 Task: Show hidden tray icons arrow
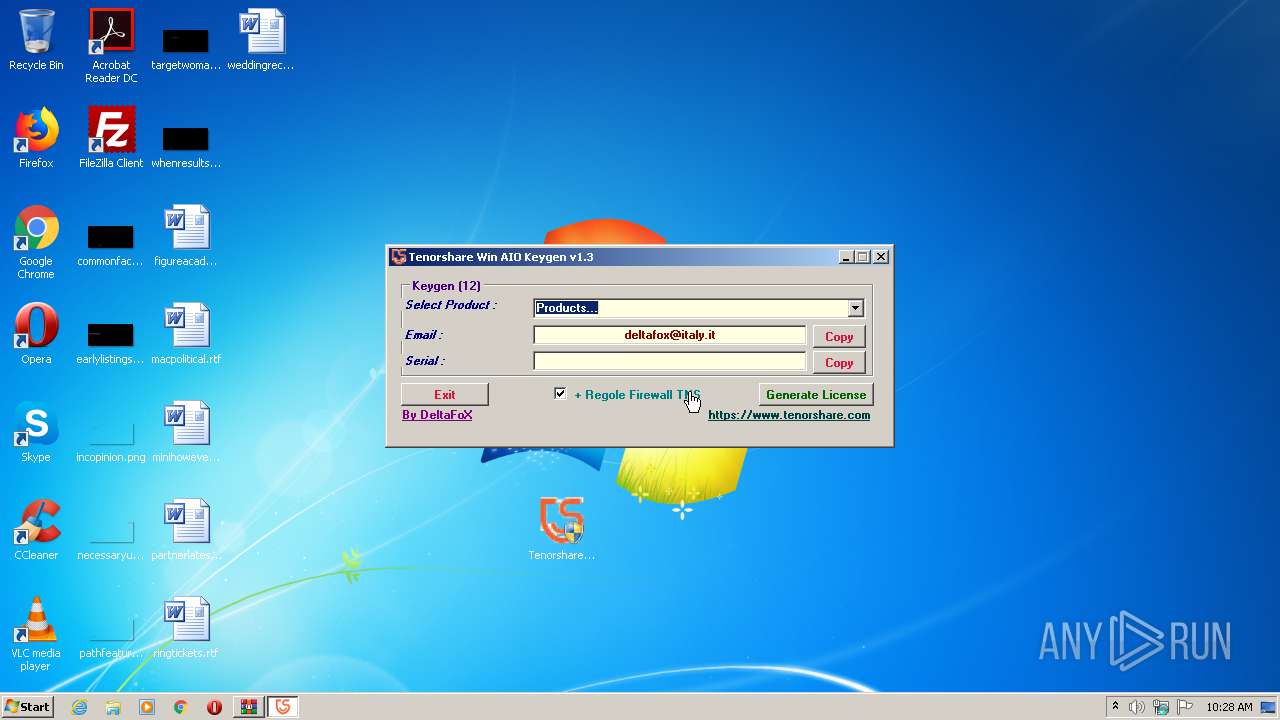[1115, 707]
